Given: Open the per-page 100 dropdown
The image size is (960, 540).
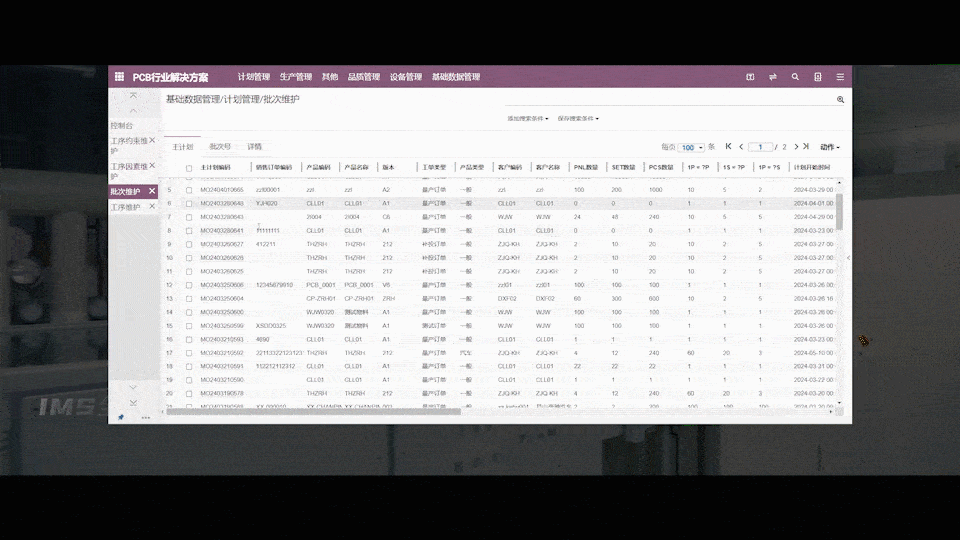Looking at the screenshot, I should pos(691,148).
